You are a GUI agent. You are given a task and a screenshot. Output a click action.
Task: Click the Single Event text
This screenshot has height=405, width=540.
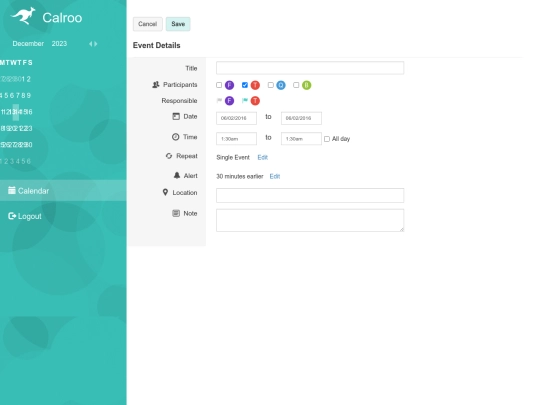[x=233, y=157]
